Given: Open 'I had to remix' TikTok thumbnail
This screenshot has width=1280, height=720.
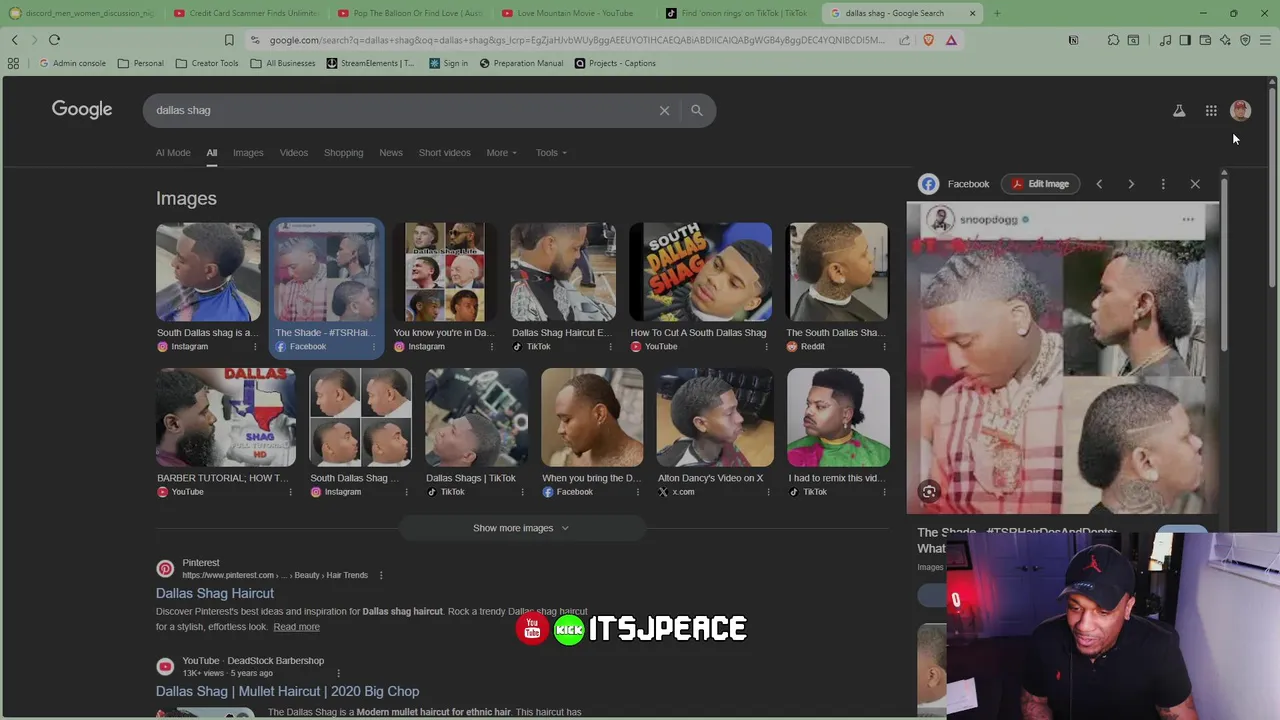Looking at the screenshot, I should click(838, 417).
